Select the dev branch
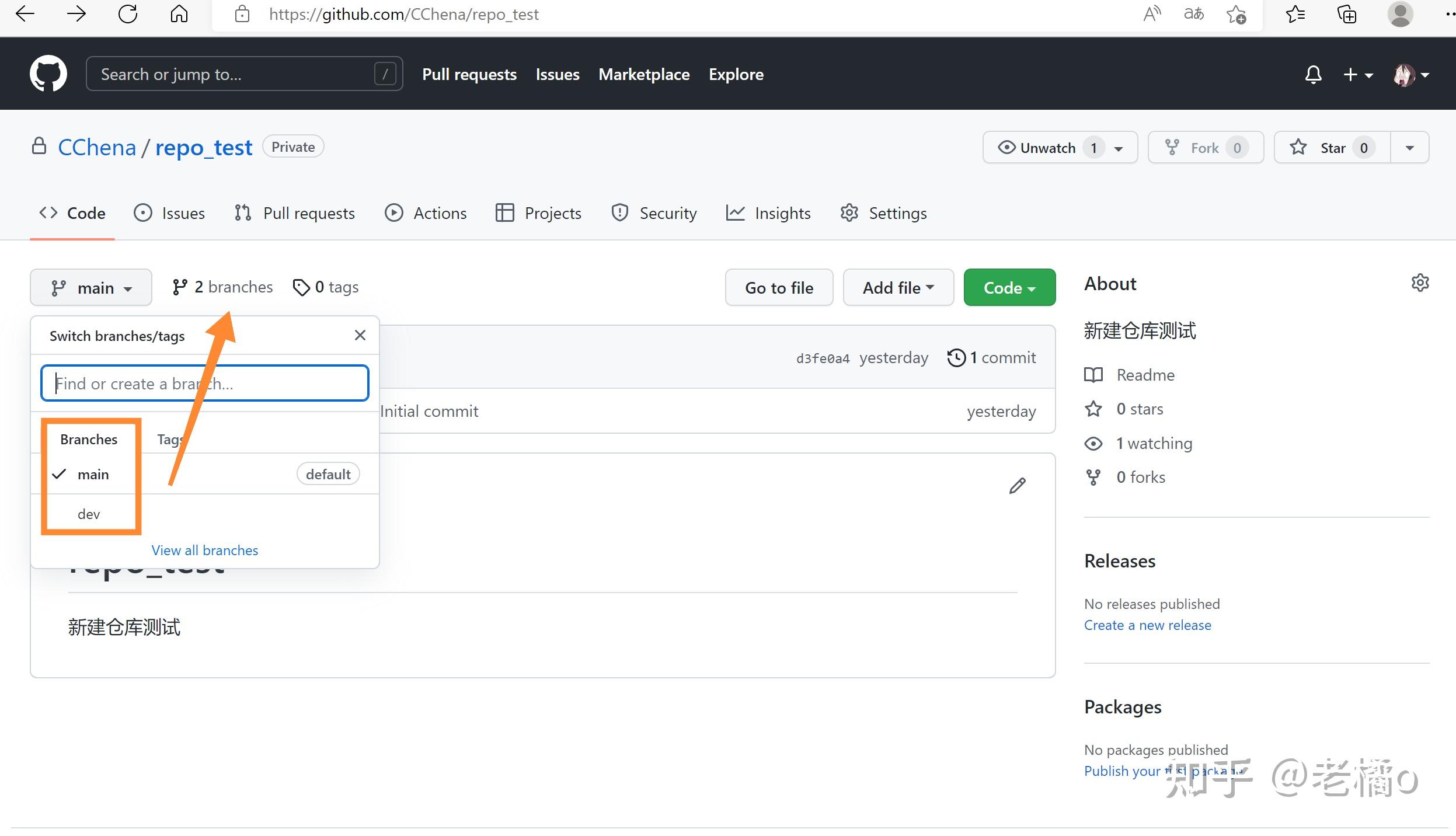1456x836 pixels. click(x=88, y=514)
